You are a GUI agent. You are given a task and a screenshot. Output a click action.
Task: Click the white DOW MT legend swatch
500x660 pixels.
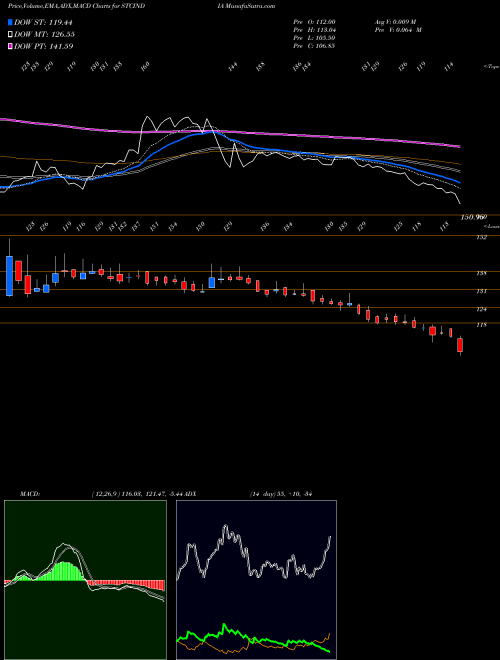click(x=10, y=34)
